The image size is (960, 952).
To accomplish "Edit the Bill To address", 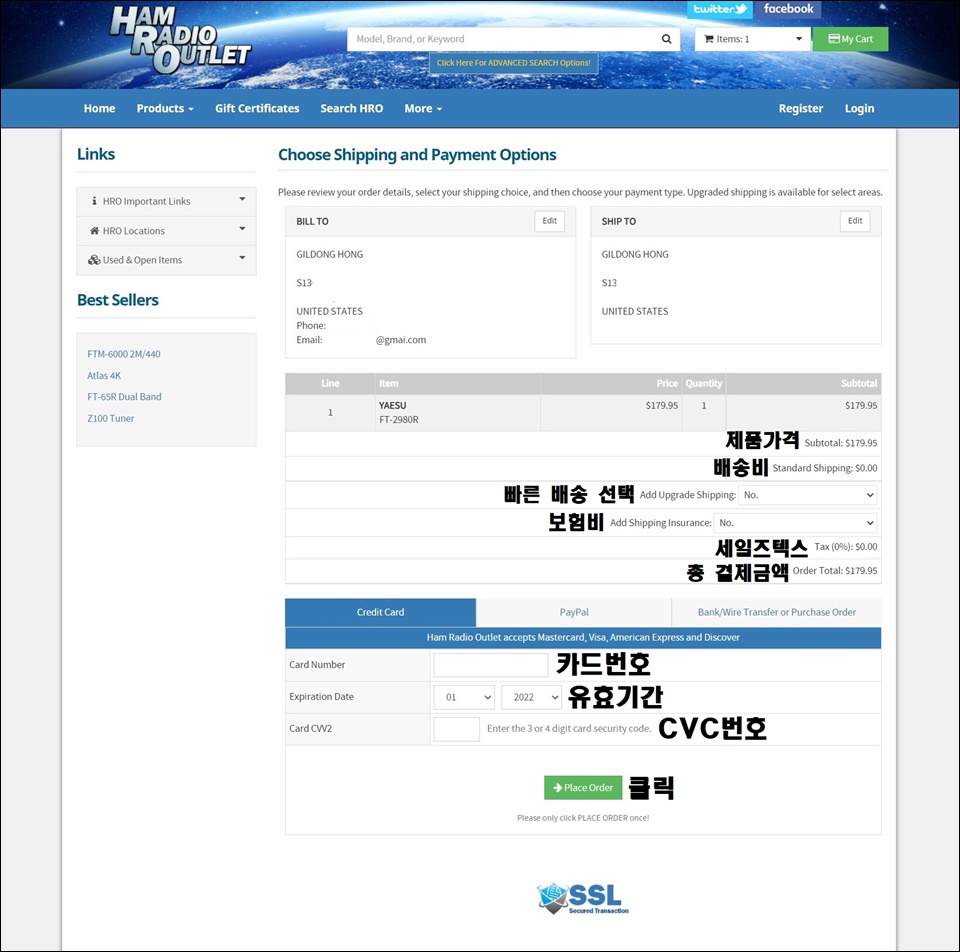I will click(x=550, y=221).
